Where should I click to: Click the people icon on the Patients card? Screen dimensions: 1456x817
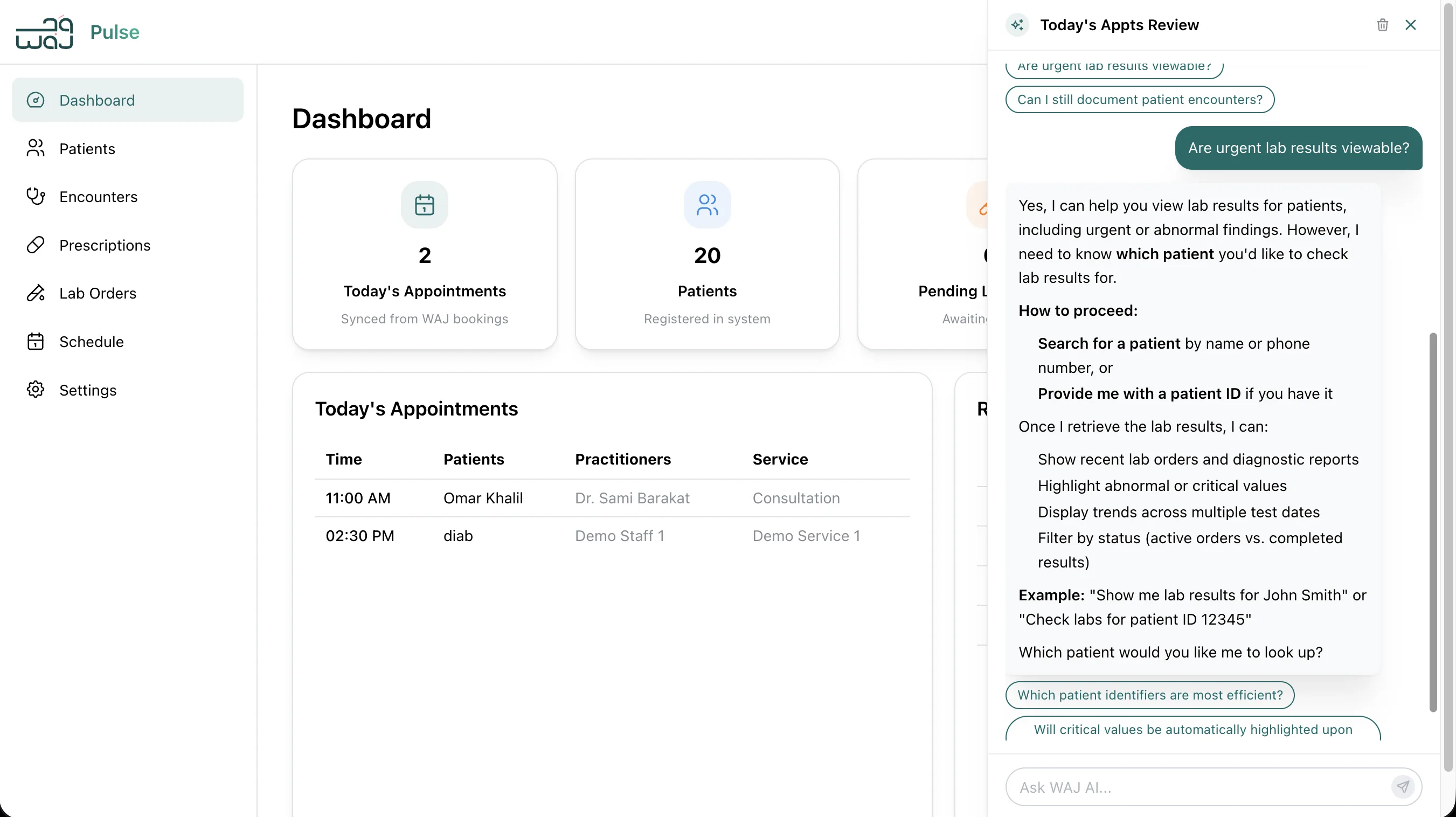(x=707, y=205)
